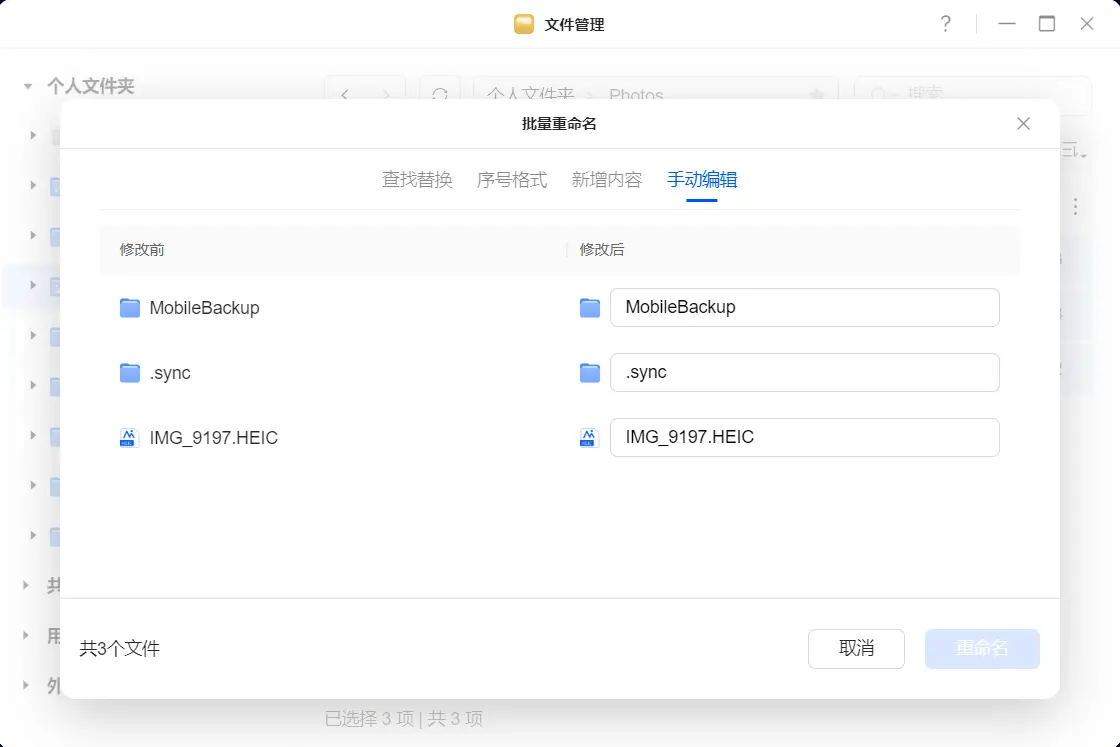Edit the IMG_9197.HEIC name input field
The height and width of the screenshot is (747, 1120).
click(804, 437)
